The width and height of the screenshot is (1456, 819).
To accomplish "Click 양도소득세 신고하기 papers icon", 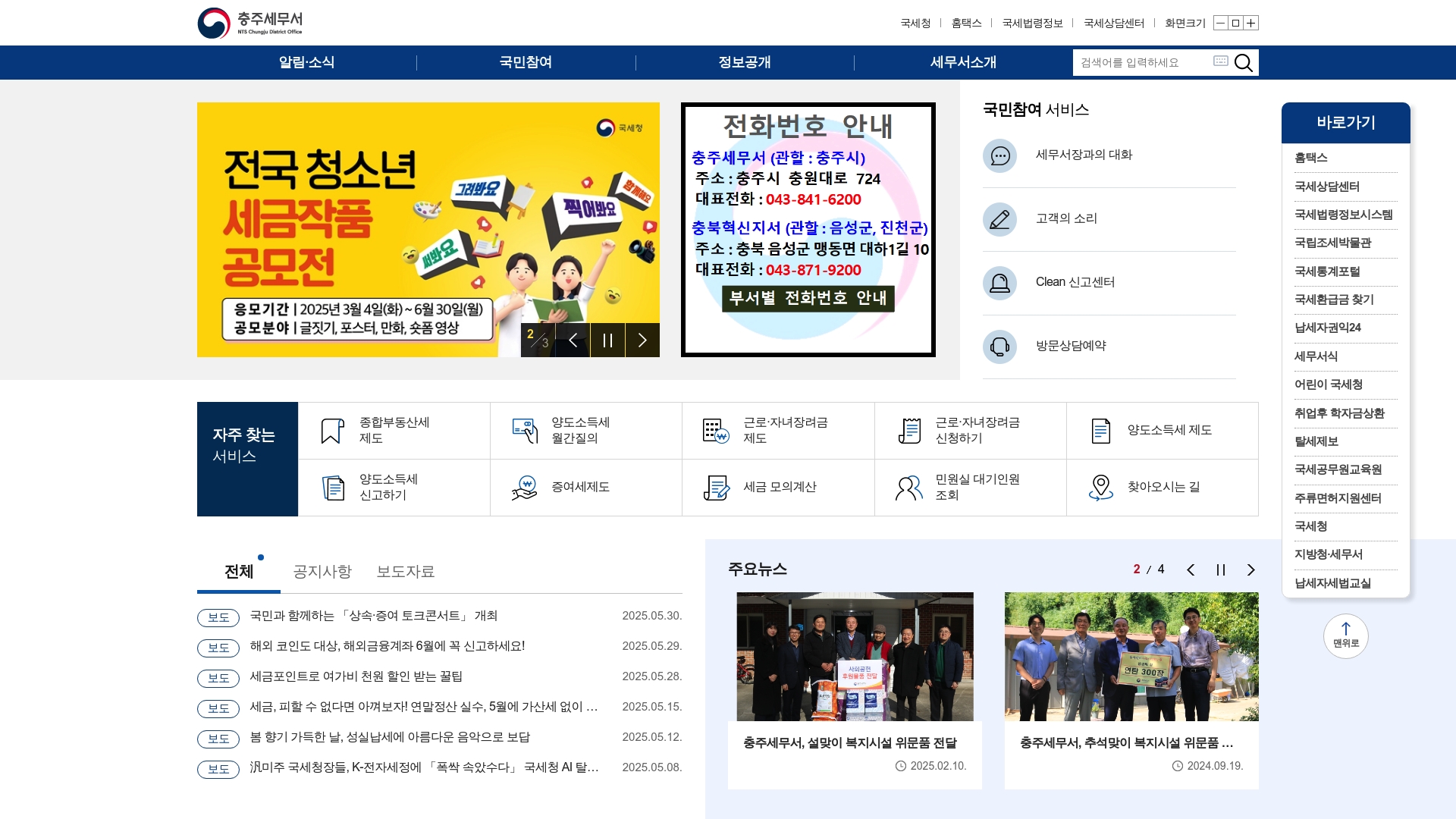I will pyautogui.click(x=333, y=488).
